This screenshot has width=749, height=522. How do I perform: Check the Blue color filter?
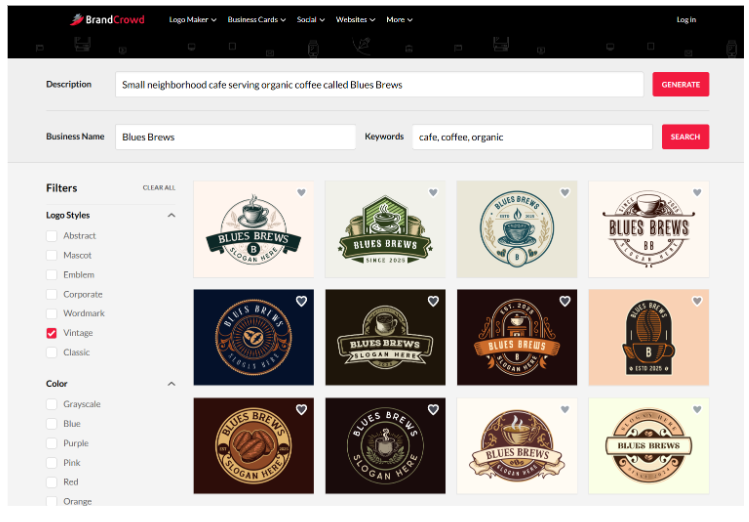tap(52, 424)
